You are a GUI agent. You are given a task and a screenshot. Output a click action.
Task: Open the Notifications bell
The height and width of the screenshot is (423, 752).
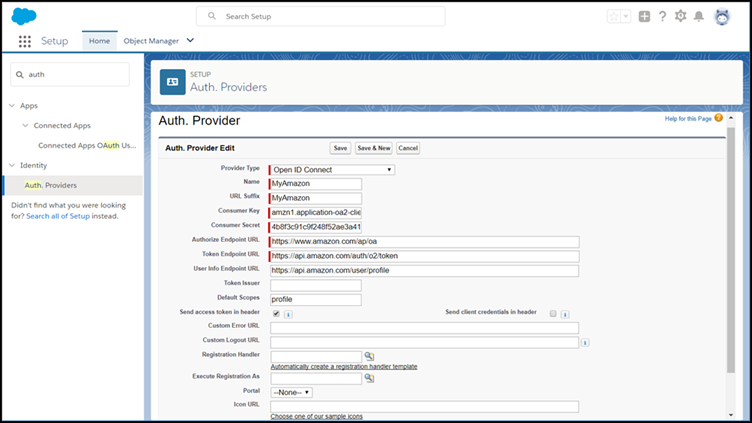click(x=699, y=16)
